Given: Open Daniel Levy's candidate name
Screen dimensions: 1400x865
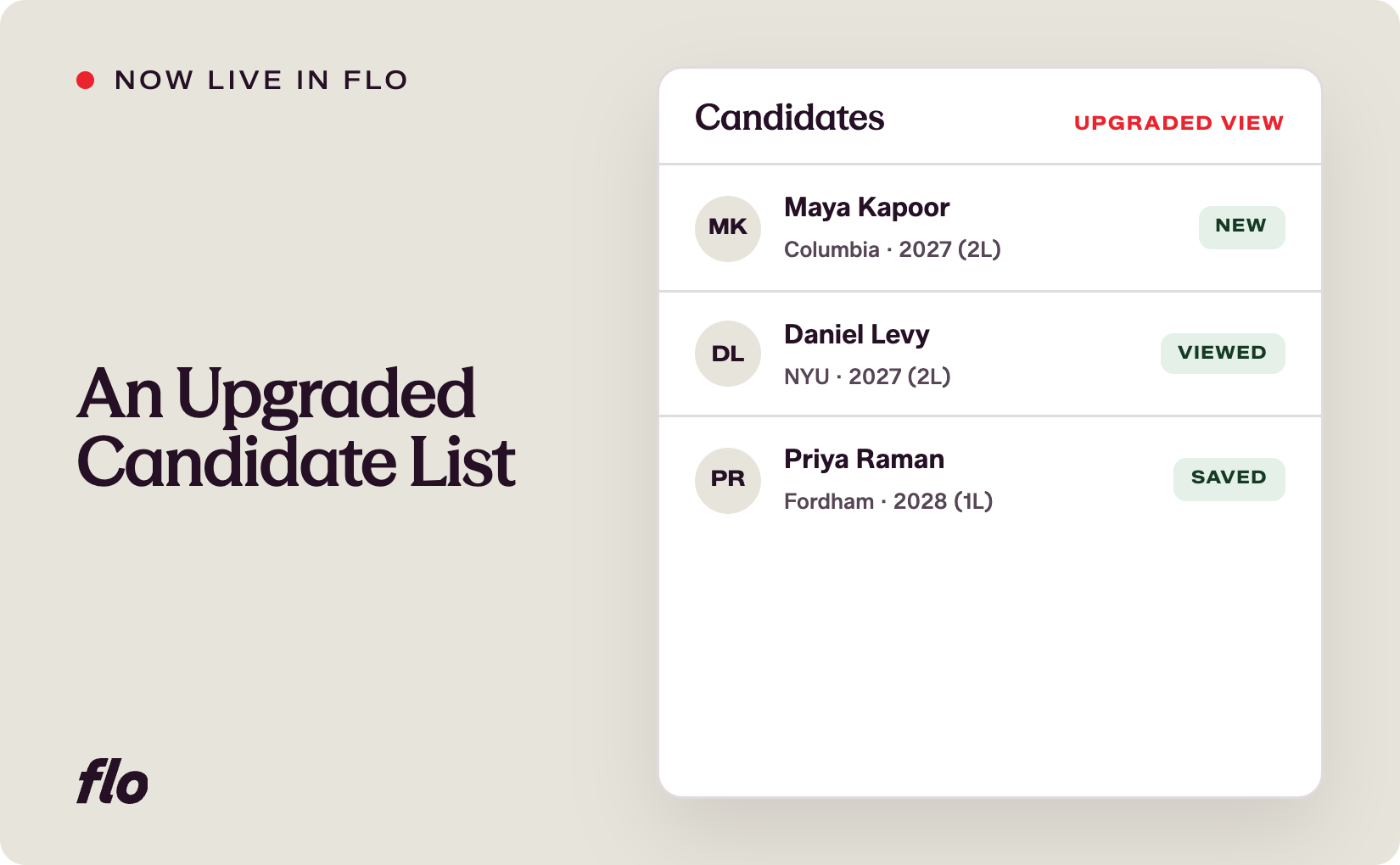Looking at the screenshot, I should pyautogui.click(x=856, y=335).
